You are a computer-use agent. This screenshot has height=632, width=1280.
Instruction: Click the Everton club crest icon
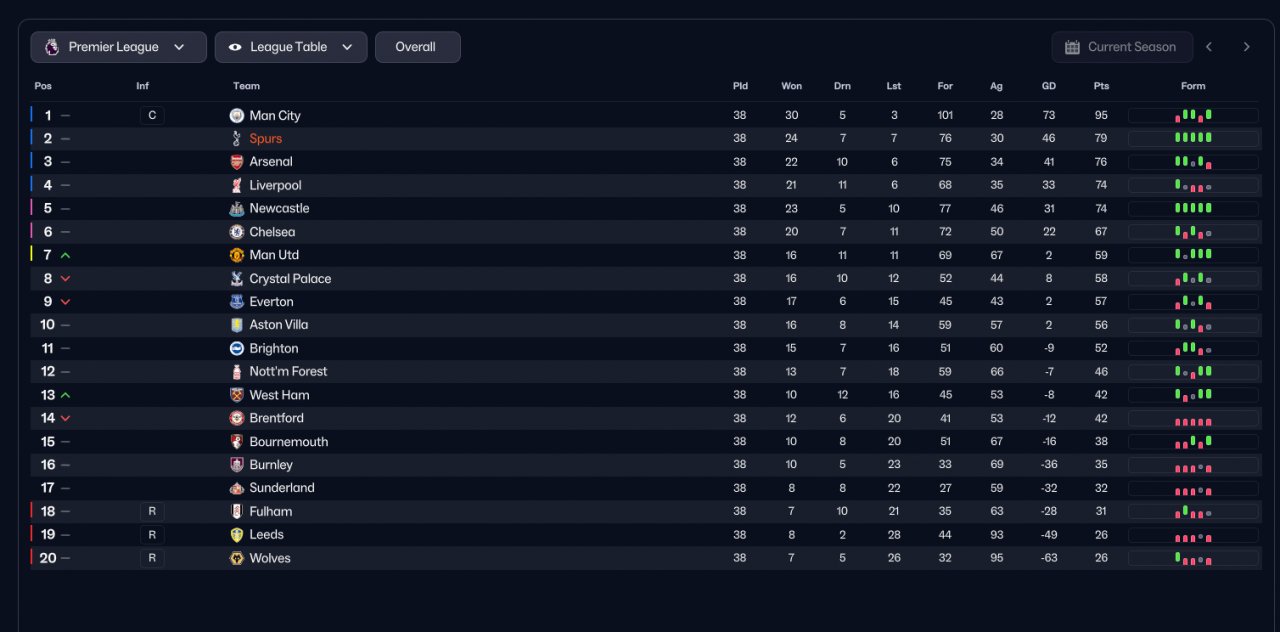(237, 302)
